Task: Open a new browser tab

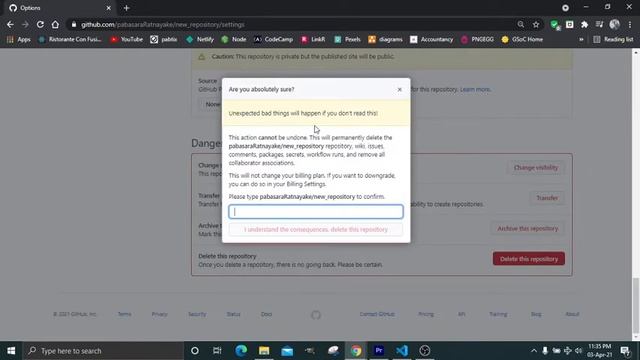Action: click(127, 8)
